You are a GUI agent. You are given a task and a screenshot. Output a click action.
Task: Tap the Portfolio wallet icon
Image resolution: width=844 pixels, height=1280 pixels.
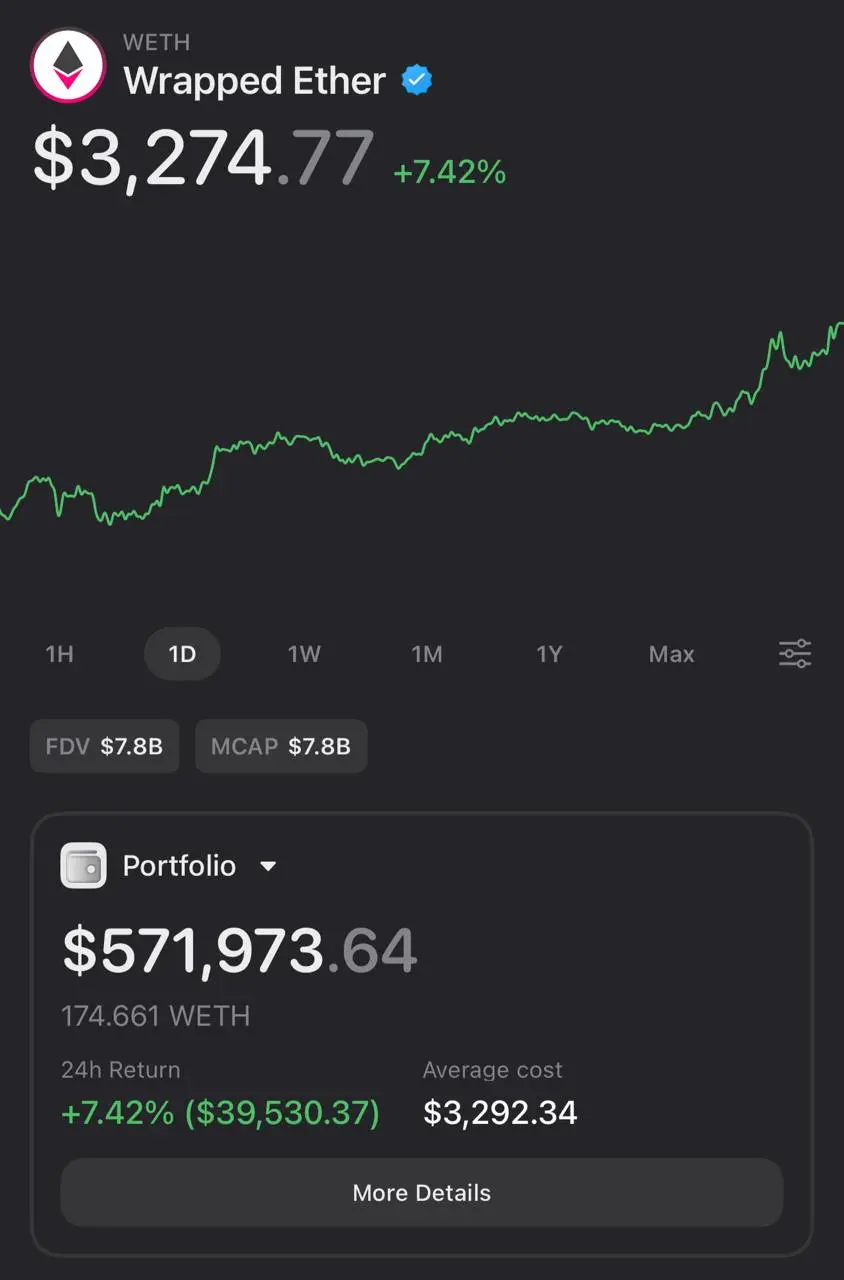coord(84,866)
